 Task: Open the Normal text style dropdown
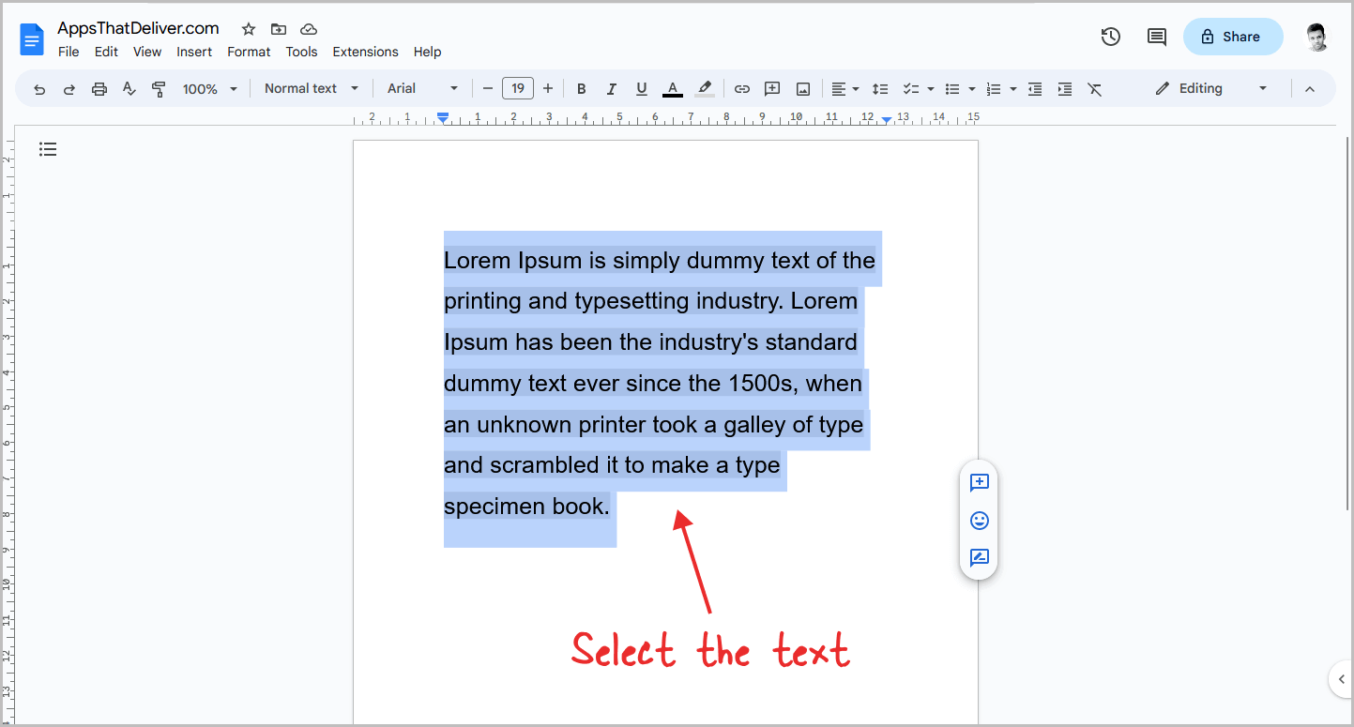point(311,89)
